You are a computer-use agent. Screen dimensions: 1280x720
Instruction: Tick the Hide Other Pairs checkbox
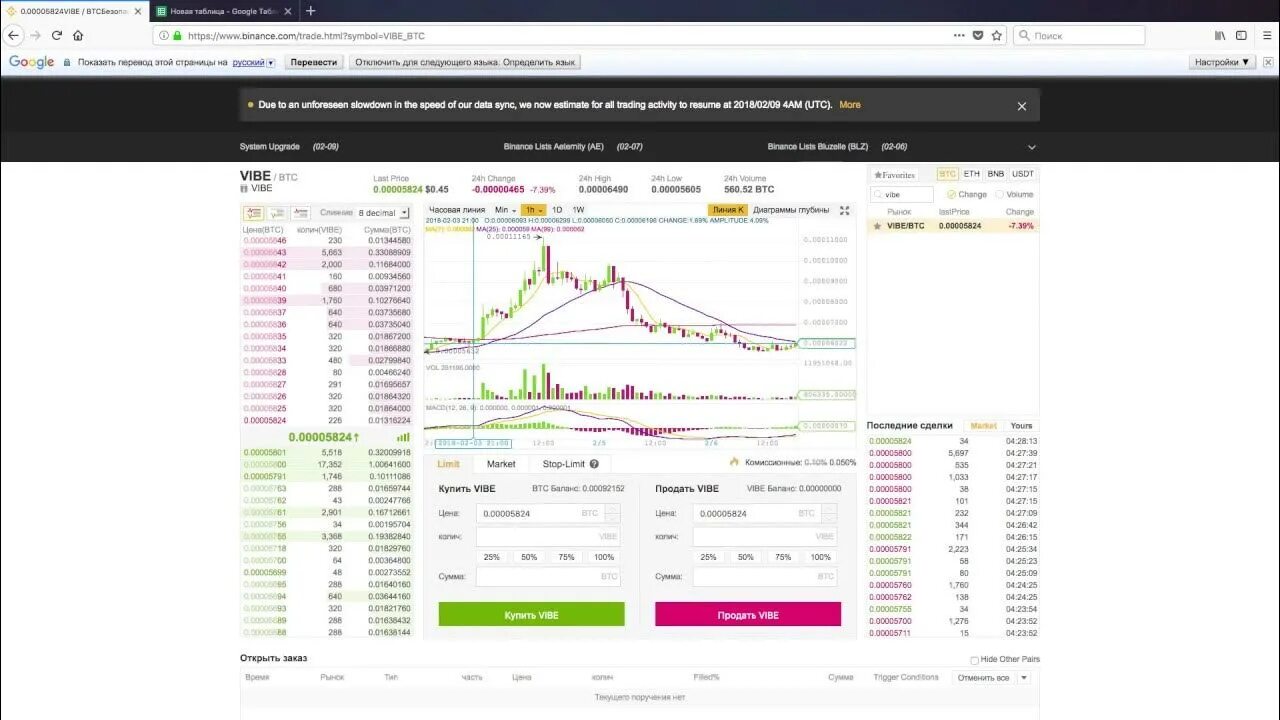pos(975,660)
